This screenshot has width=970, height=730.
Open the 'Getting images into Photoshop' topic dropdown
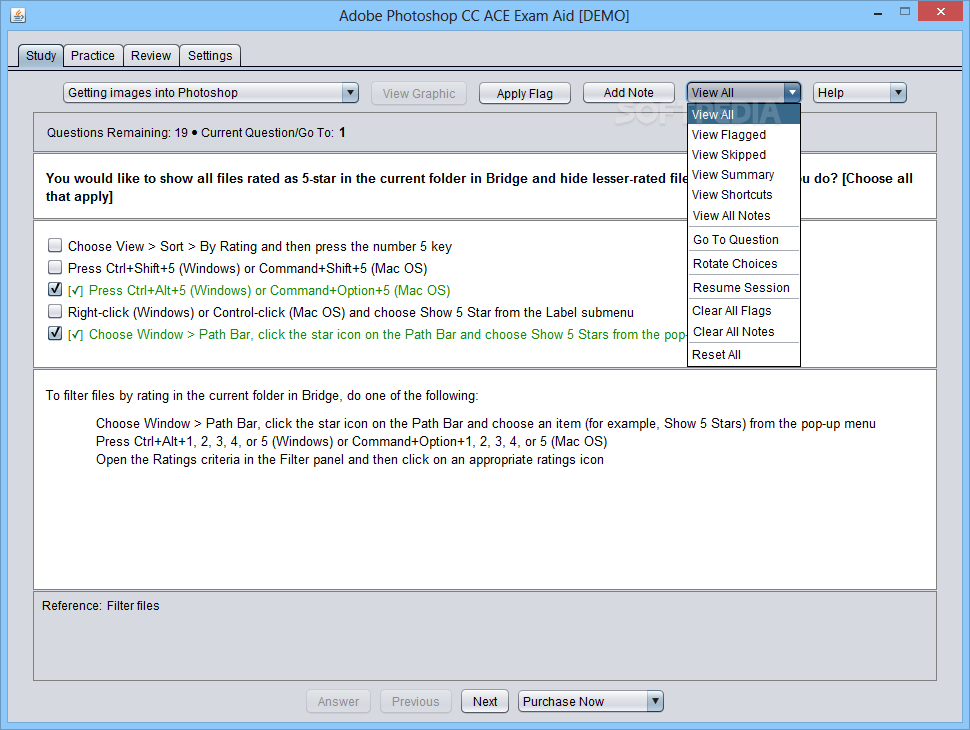click(x=211, y=93)
